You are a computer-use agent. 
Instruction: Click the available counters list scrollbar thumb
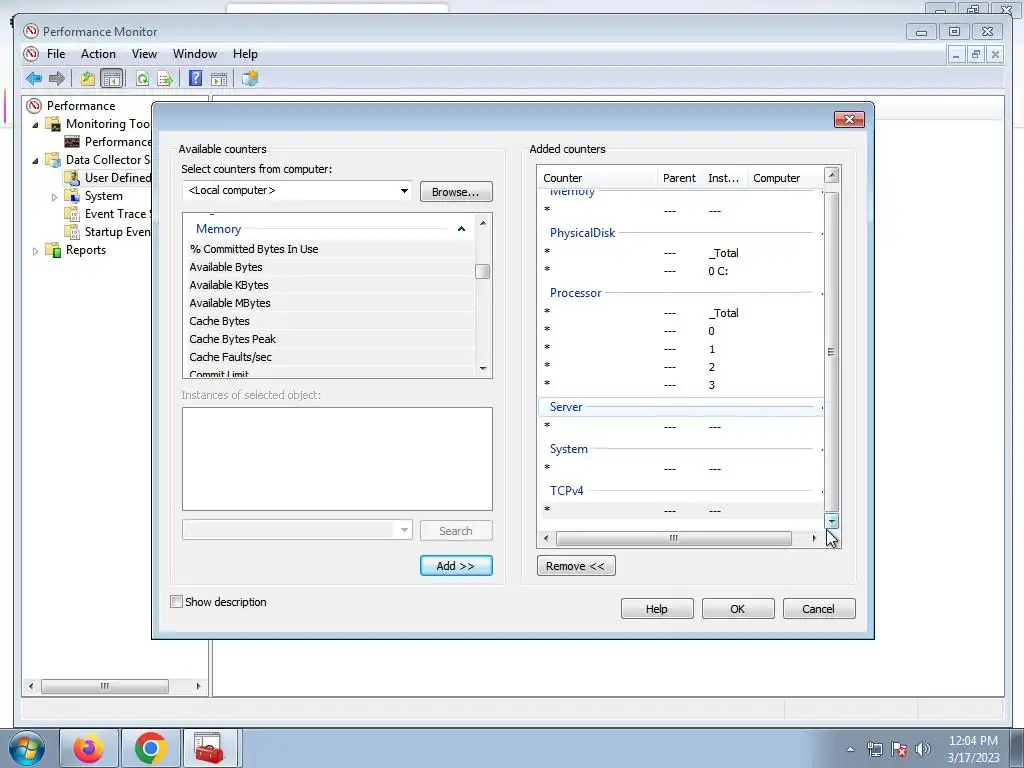(x=483, y=271)
